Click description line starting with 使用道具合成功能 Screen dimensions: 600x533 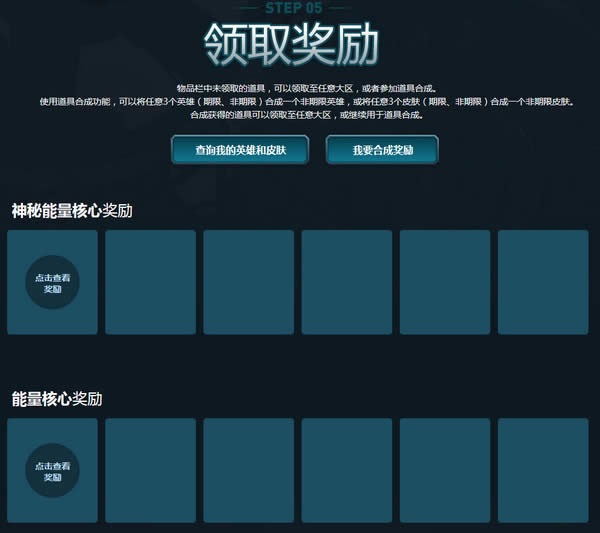click(307, 102)
